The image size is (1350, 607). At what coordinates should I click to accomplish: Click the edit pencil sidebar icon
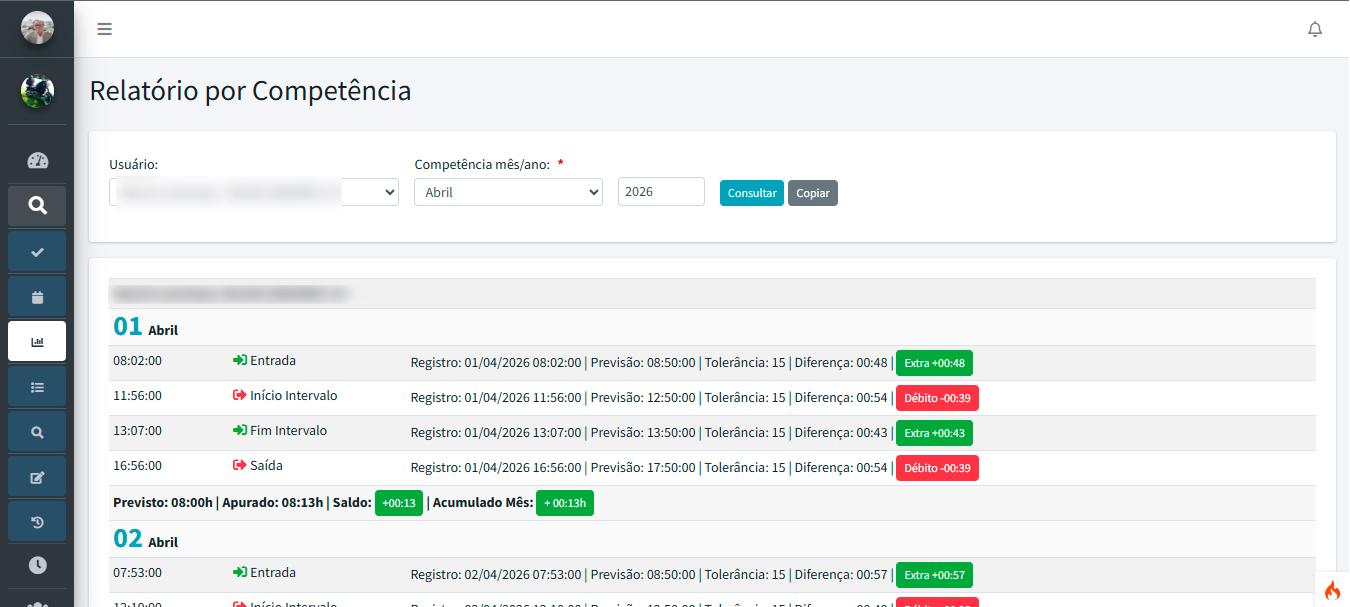tap(37, 476)
